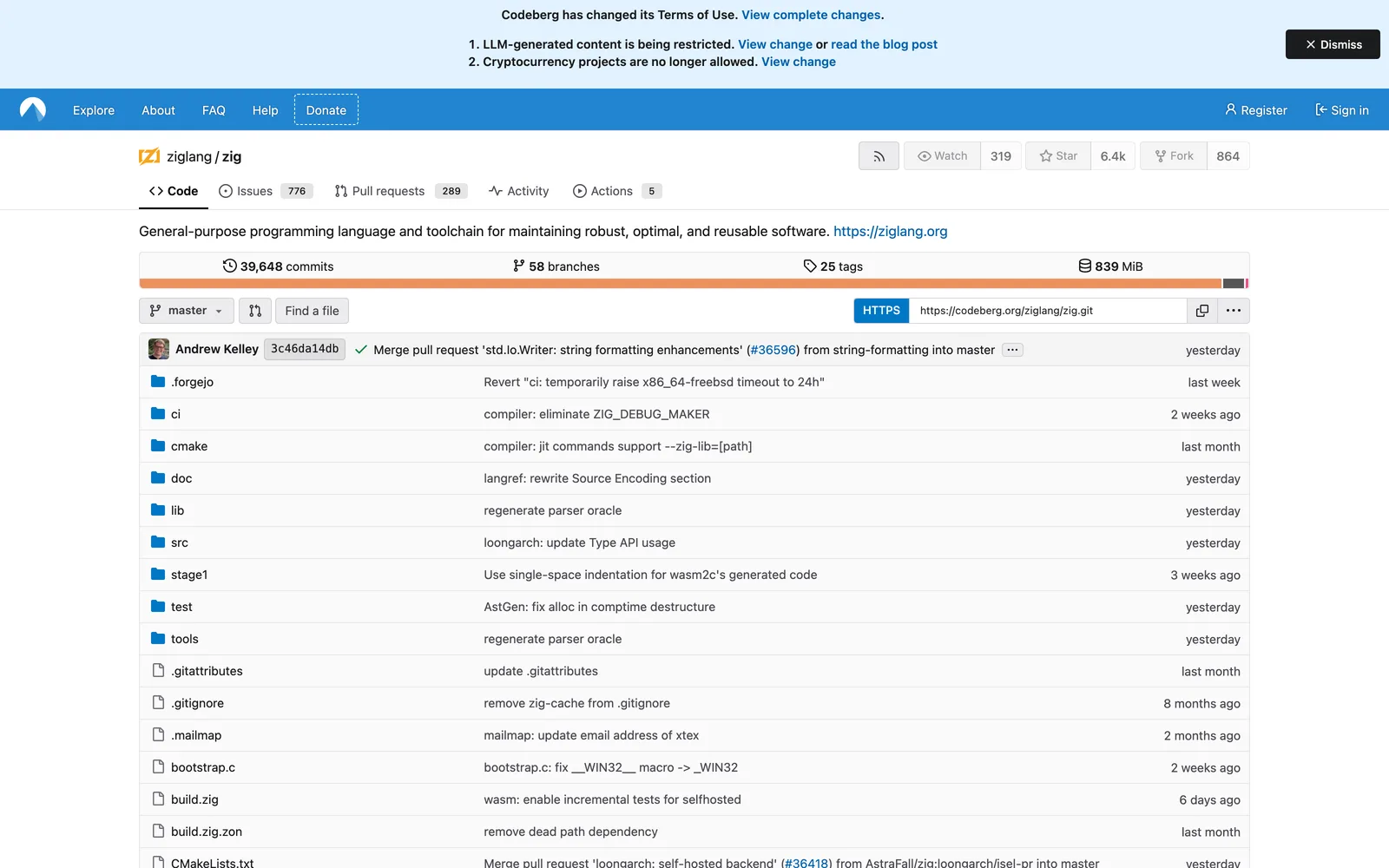Open commit 'regenerate parser oracle' in lib row
Image resolution: width=1389 pixels, height=868 pixels.
point(553,510)
